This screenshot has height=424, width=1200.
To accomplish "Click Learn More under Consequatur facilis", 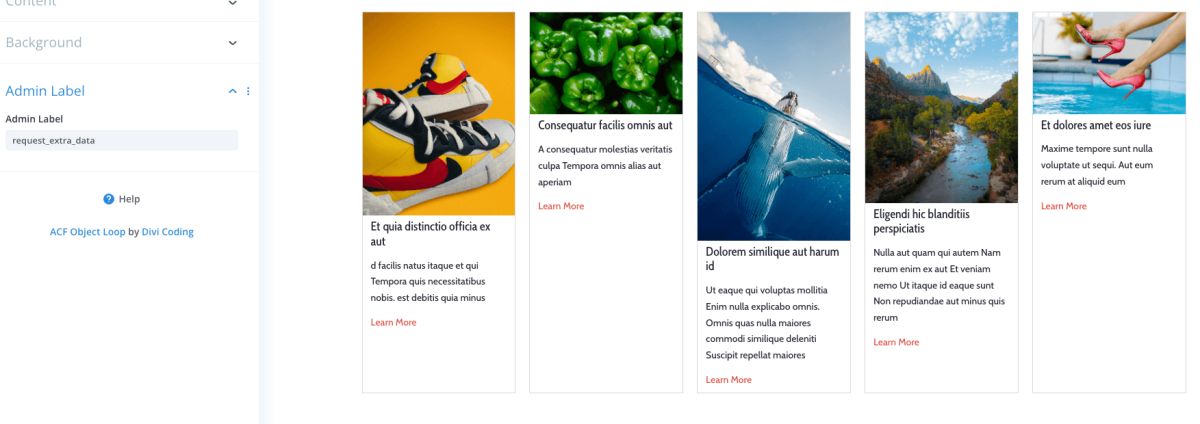I will pos(561,206).
